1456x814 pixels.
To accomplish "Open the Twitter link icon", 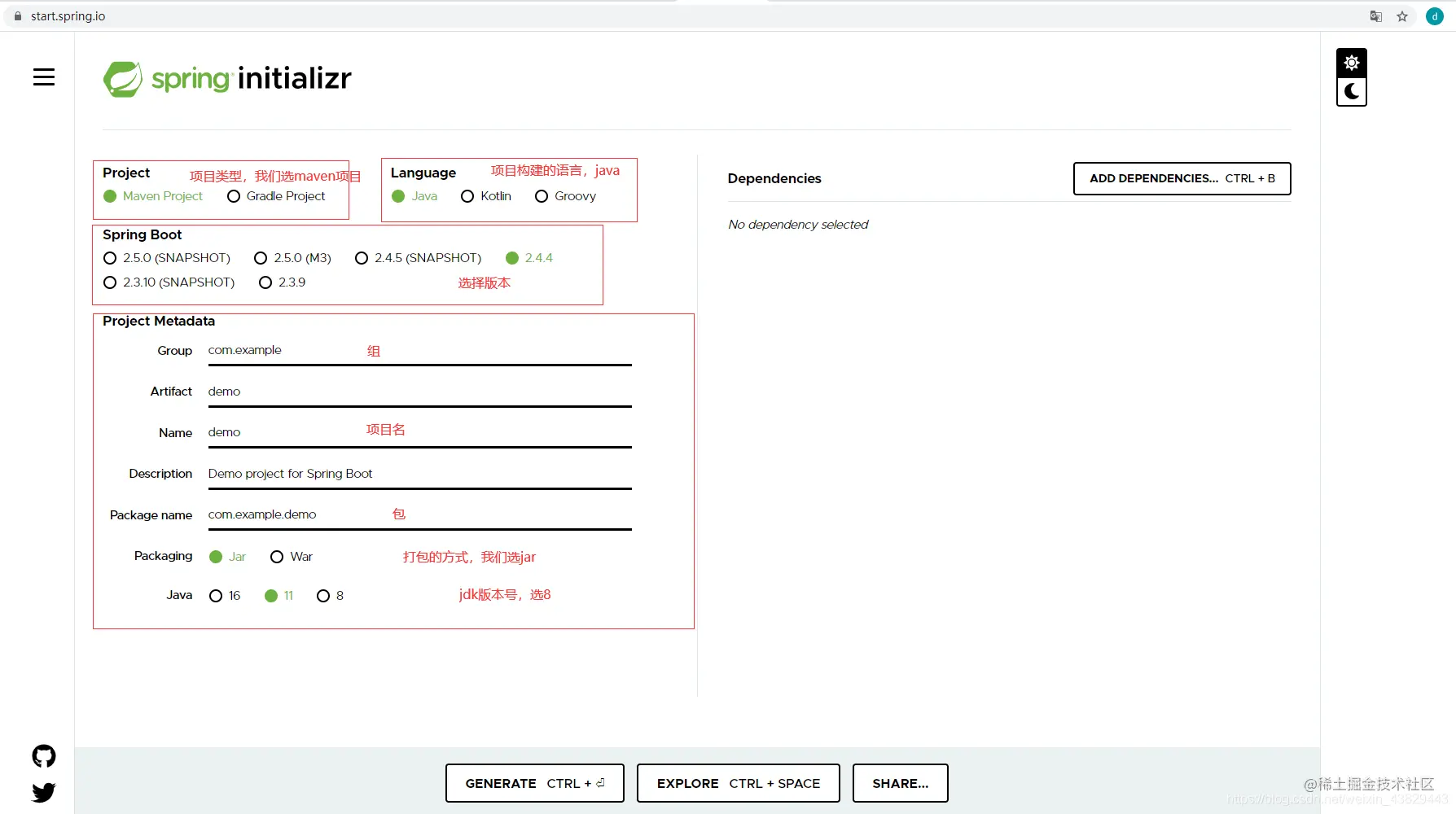I will [x=44, y=792].
